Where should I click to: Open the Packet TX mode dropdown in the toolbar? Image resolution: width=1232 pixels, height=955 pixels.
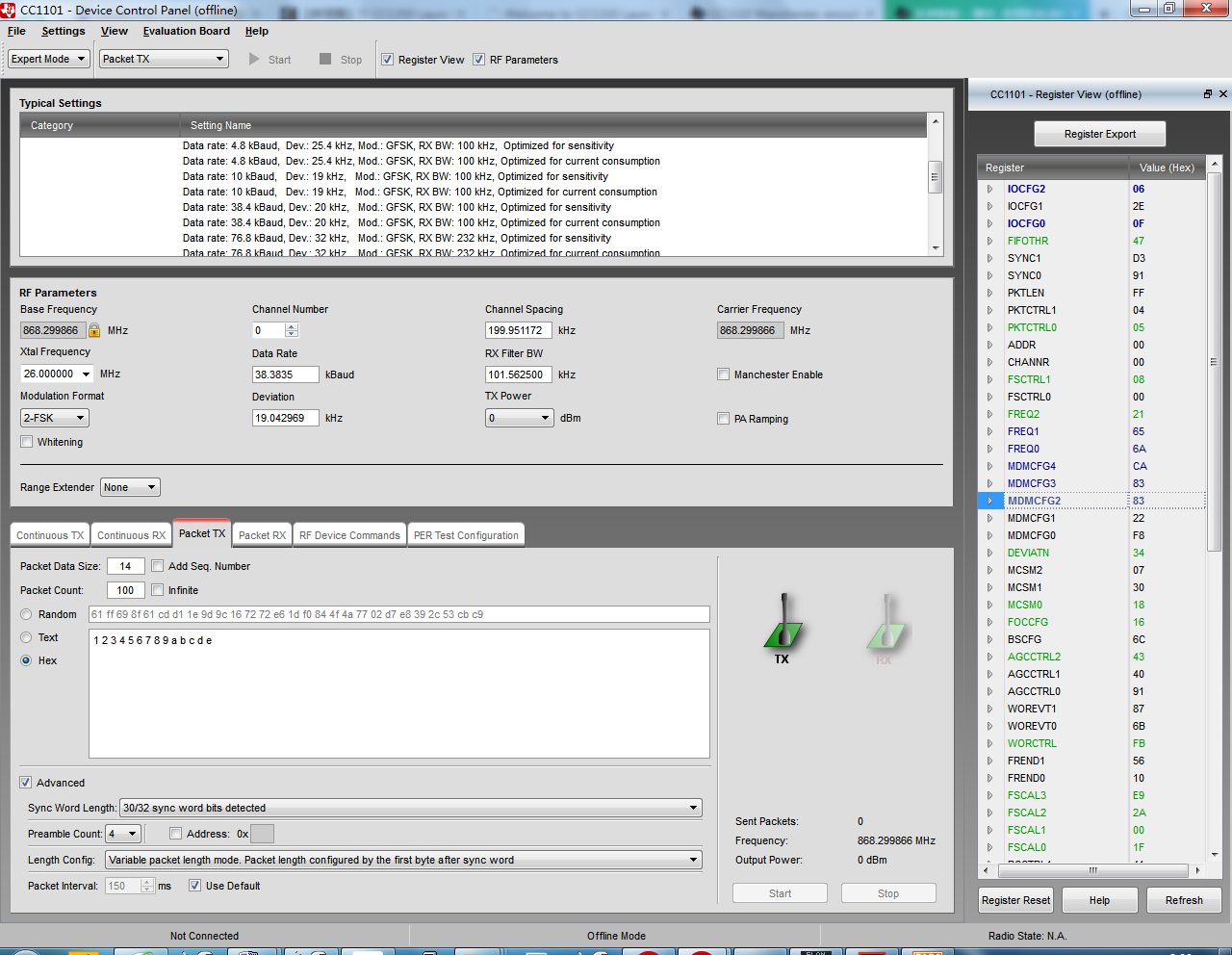coord(164,59)
